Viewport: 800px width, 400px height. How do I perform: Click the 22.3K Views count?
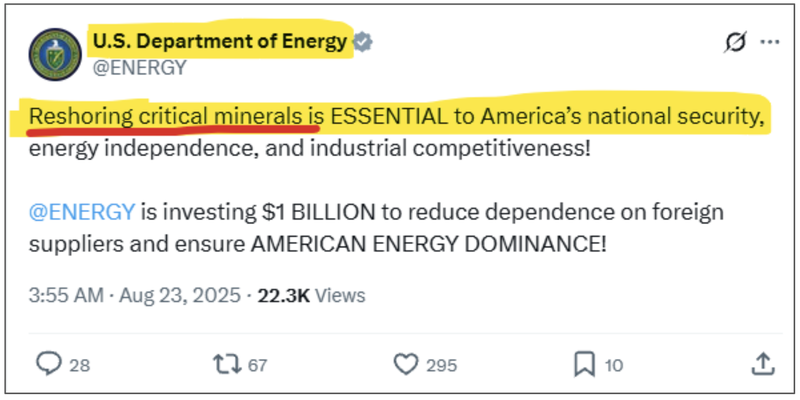311,295
